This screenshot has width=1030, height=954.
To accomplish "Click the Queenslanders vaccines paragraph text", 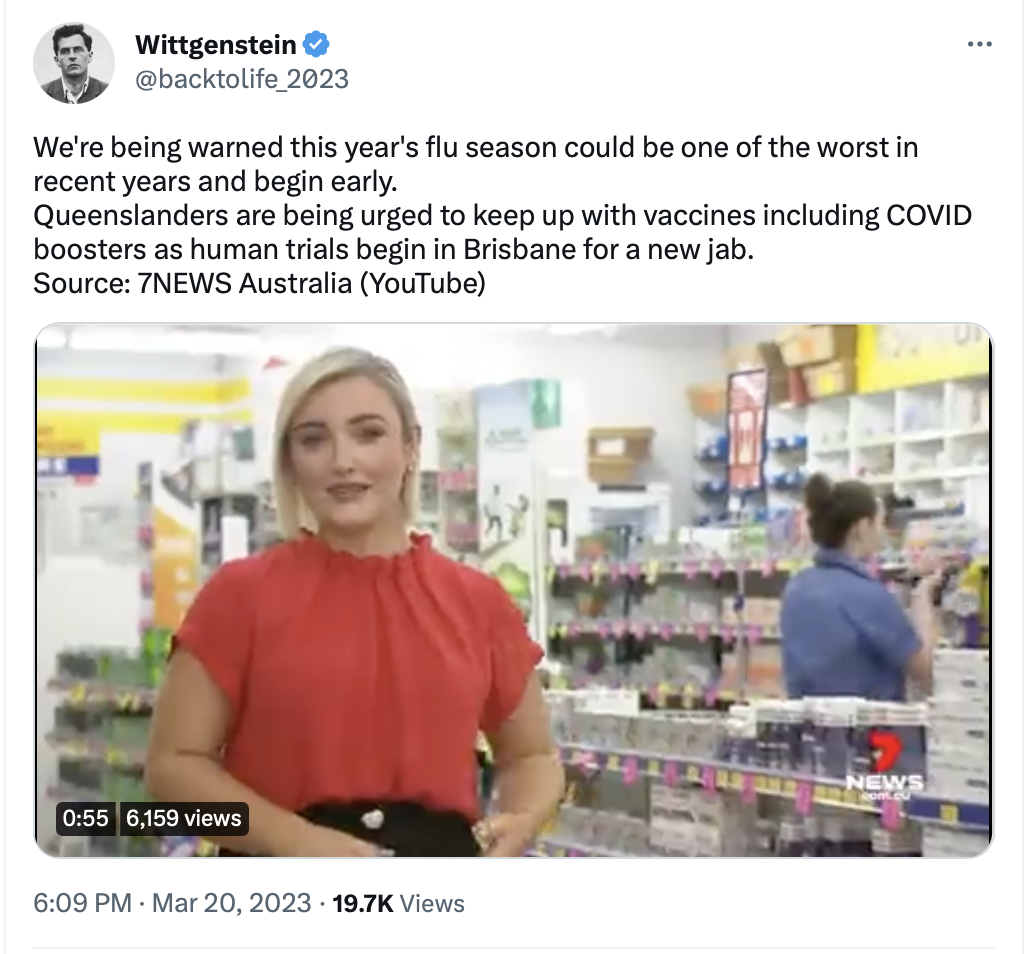I will tap(503, 233).
